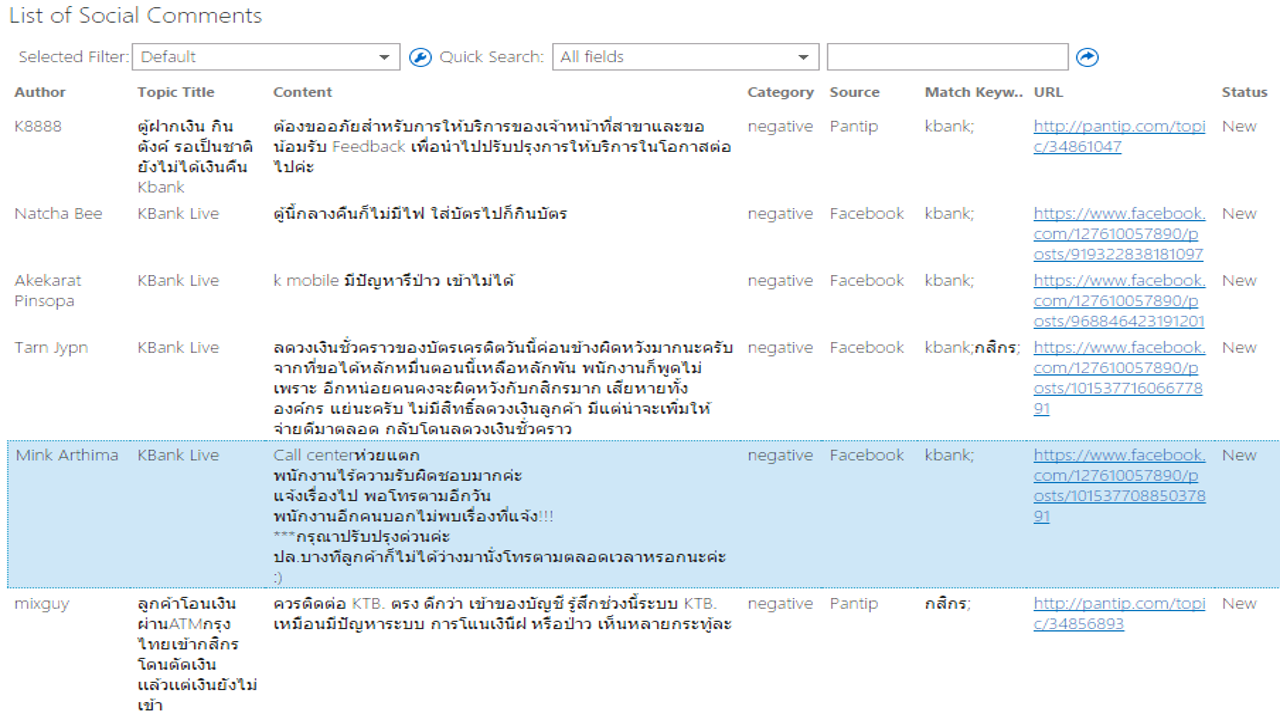The image size is (1280, 720).
Task: Select the author mixguy cell
Action: click(42, 603)
